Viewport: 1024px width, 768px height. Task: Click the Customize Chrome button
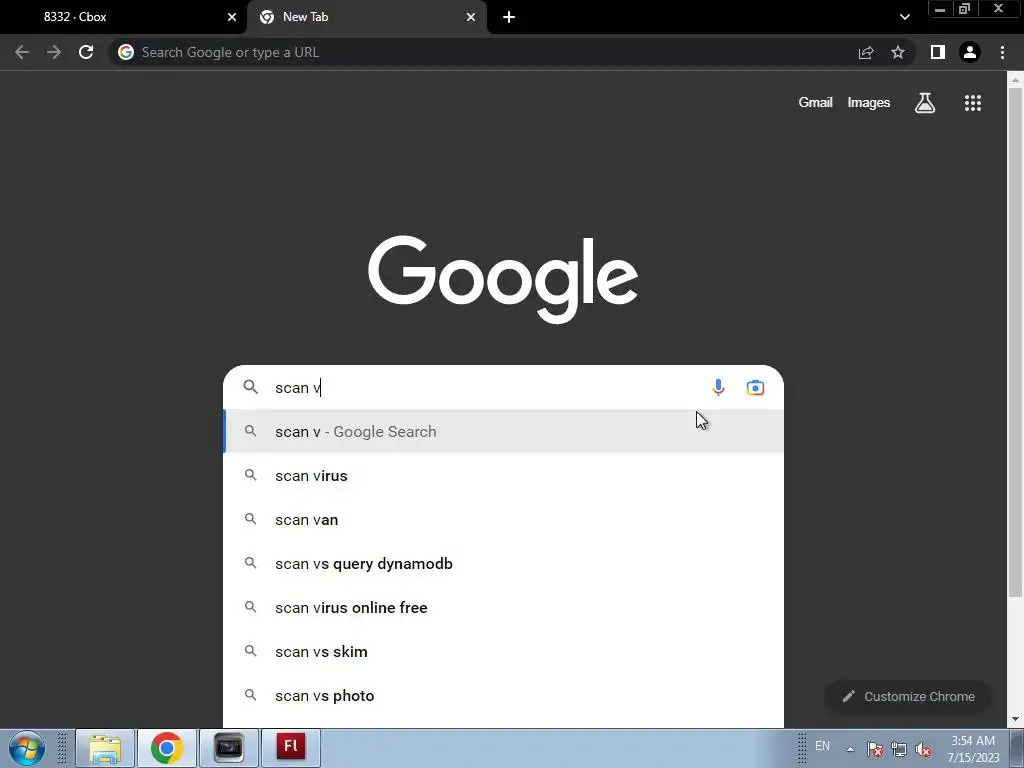pos(908,697)
